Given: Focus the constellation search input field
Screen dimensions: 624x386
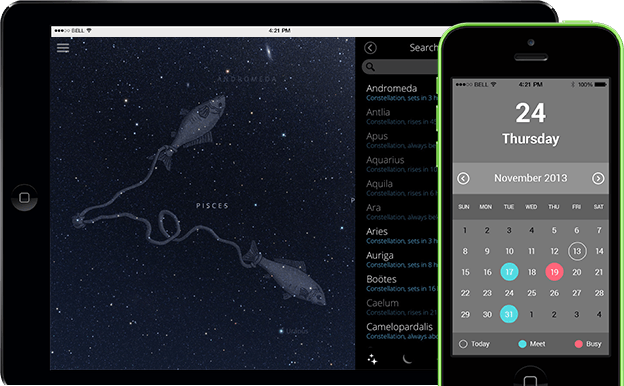Looking at the screenshot, I should point(400,67).
